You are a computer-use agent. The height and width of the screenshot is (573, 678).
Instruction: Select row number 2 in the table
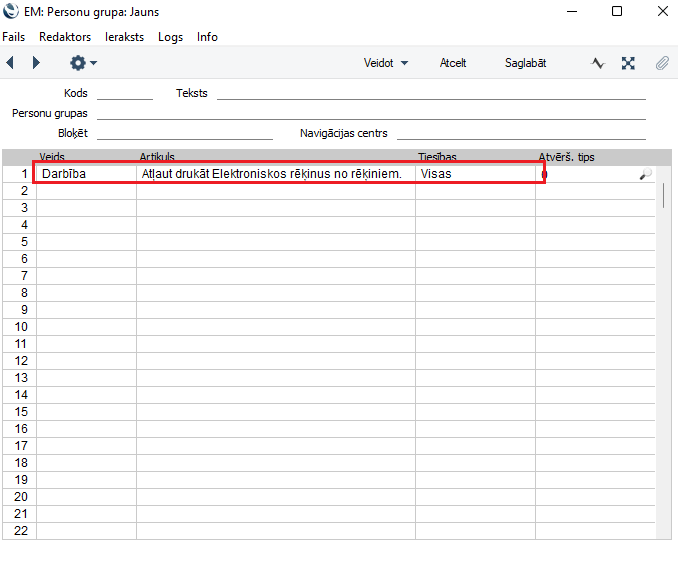20,190
